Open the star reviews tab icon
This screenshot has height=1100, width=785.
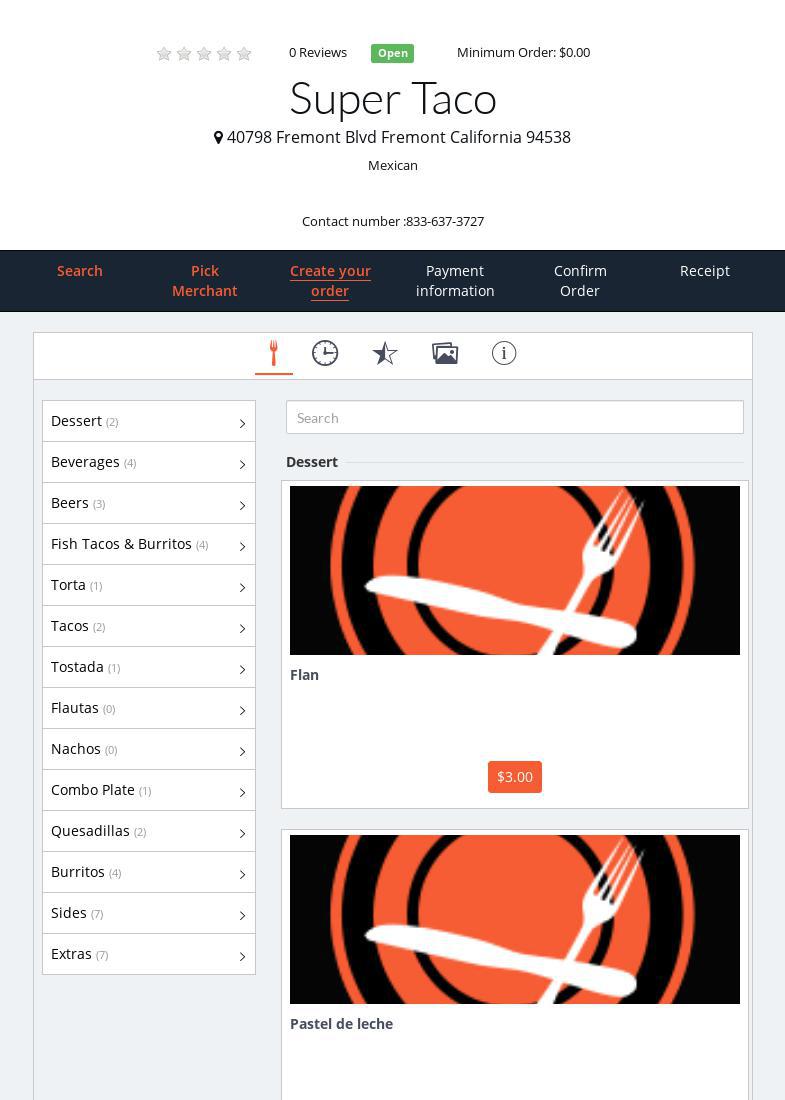click(x=385, y=353)
